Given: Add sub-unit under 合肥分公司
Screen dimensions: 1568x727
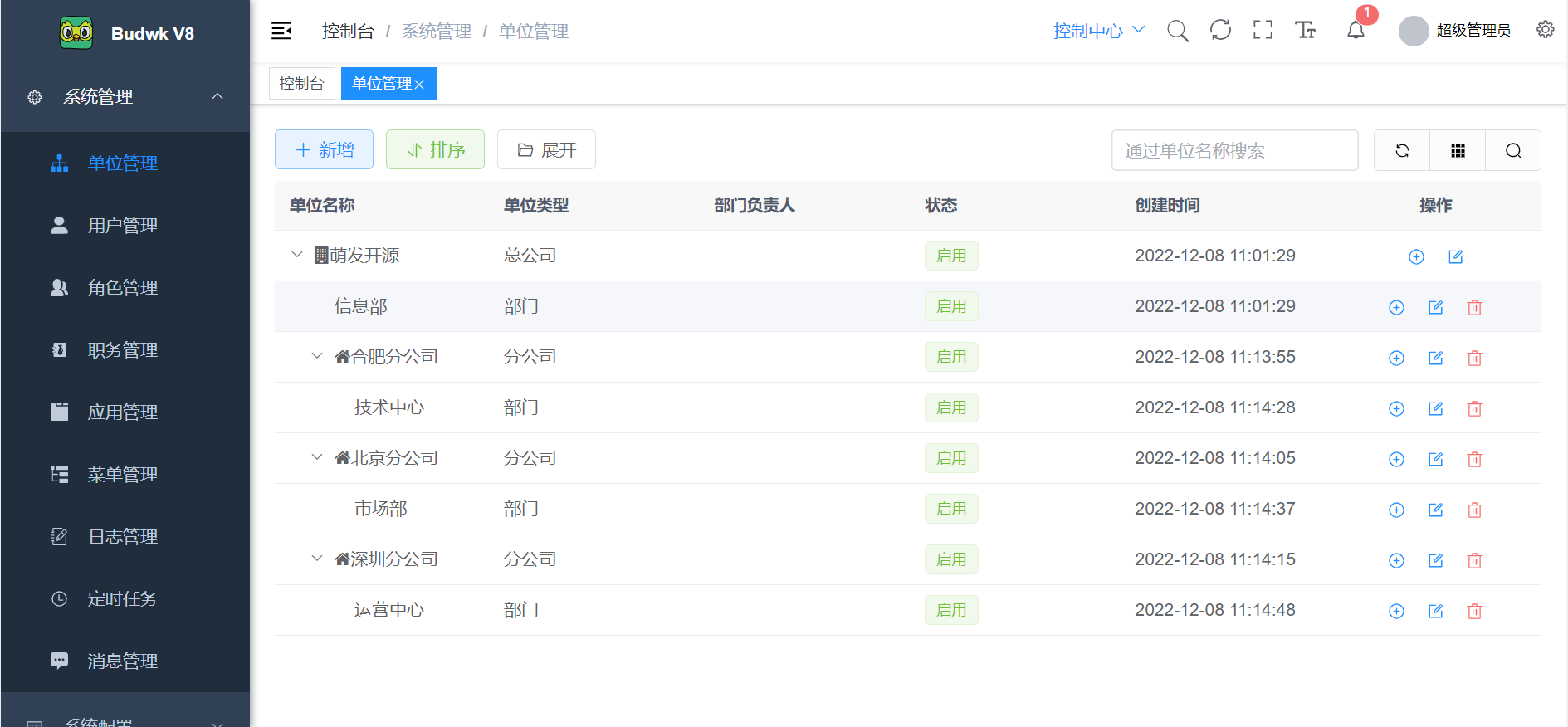Looking at the screenshot, I should (x=1396, y=358).
